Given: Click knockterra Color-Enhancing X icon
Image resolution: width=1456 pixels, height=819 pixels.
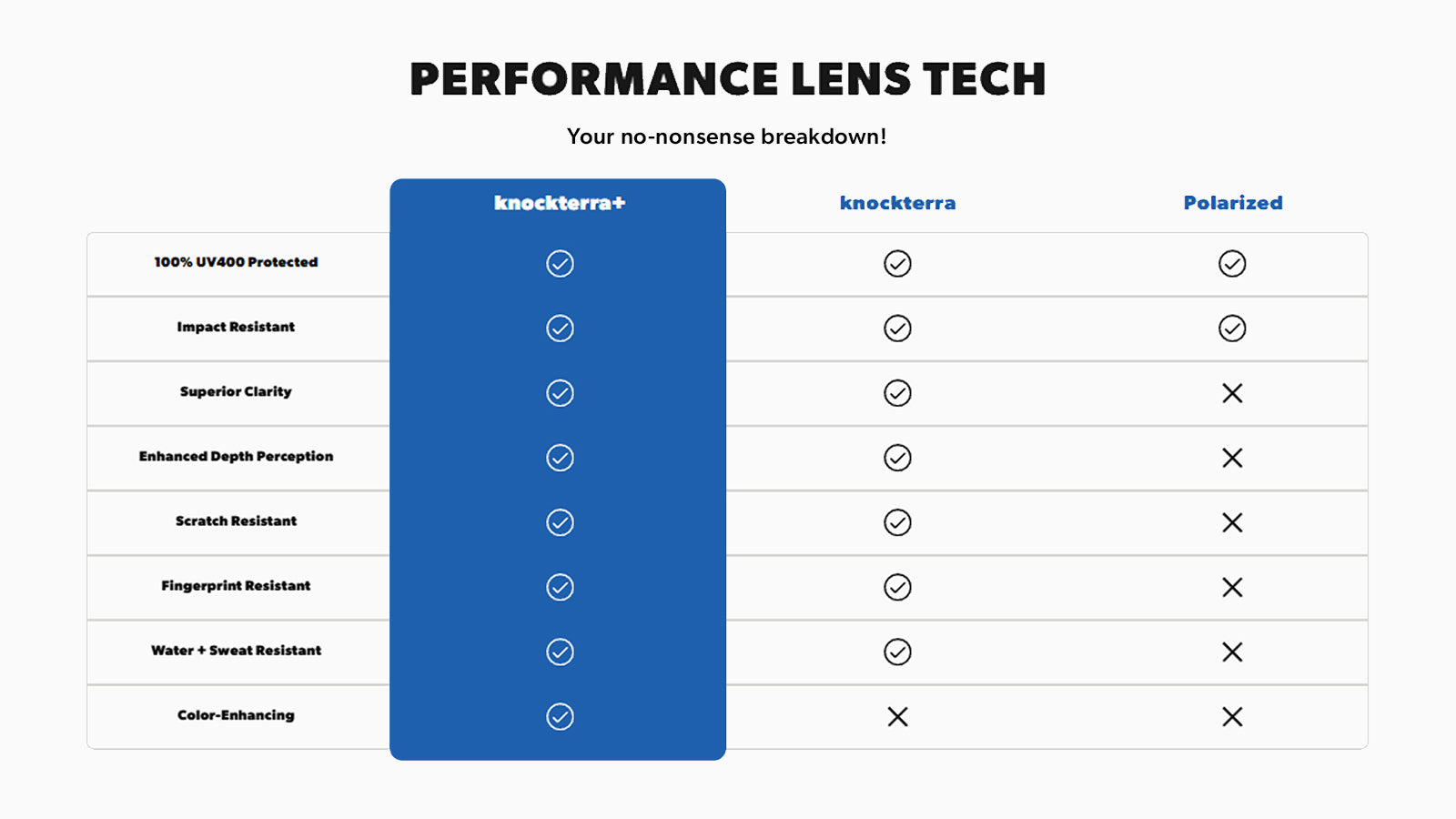Looking at the screenshot, I should (x=897, y=717).
